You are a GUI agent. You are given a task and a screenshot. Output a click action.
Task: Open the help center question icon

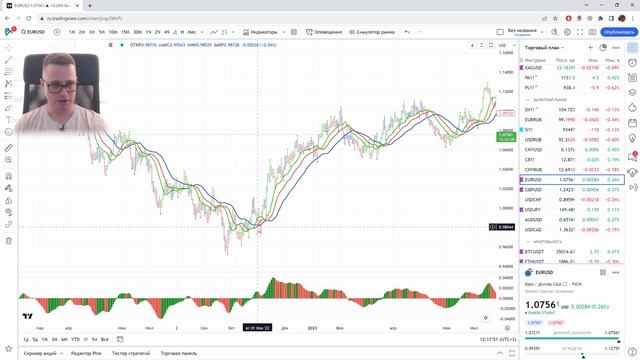(632, 351)
